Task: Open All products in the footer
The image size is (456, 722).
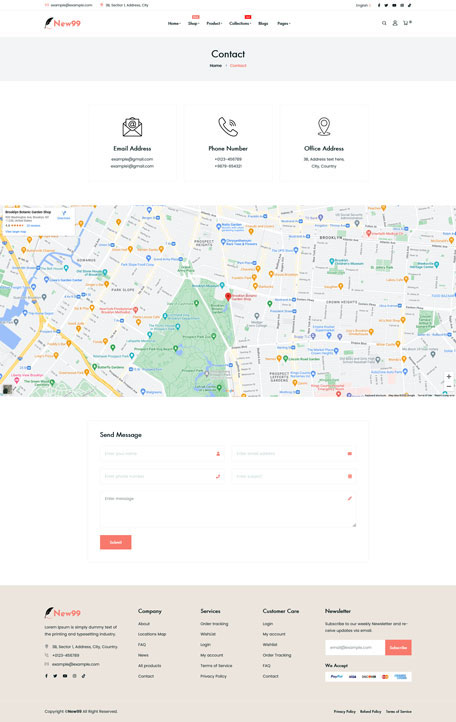Action: click(150, 666)
